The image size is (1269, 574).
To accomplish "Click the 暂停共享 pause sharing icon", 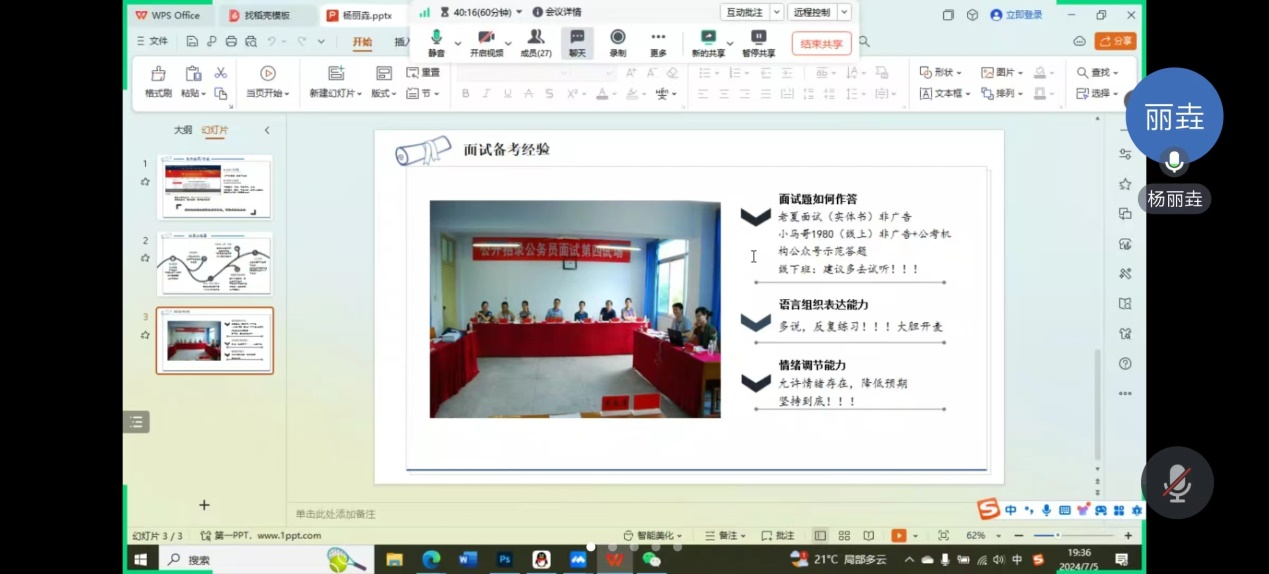I will 758,38.
